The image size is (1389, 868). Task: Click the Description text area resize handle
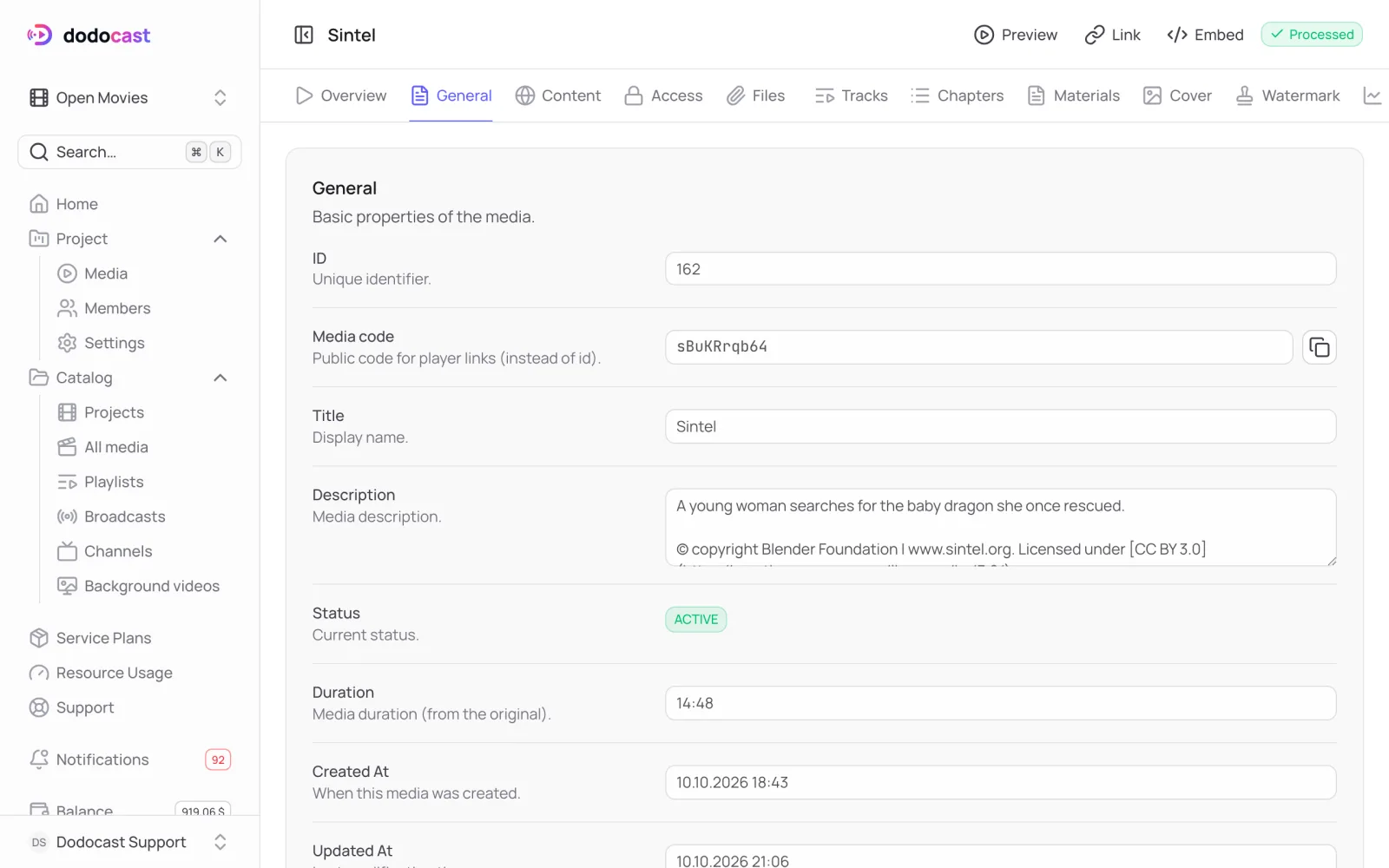coord(1331,561)
